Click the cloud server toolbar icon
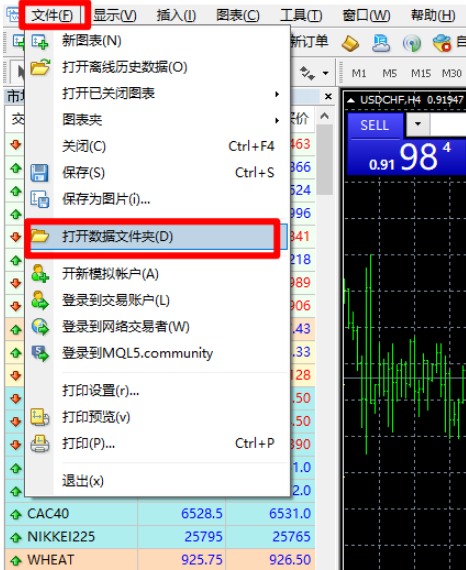Image resolution: width=466 pixels, height=570 pixels. tap(381, 43)
